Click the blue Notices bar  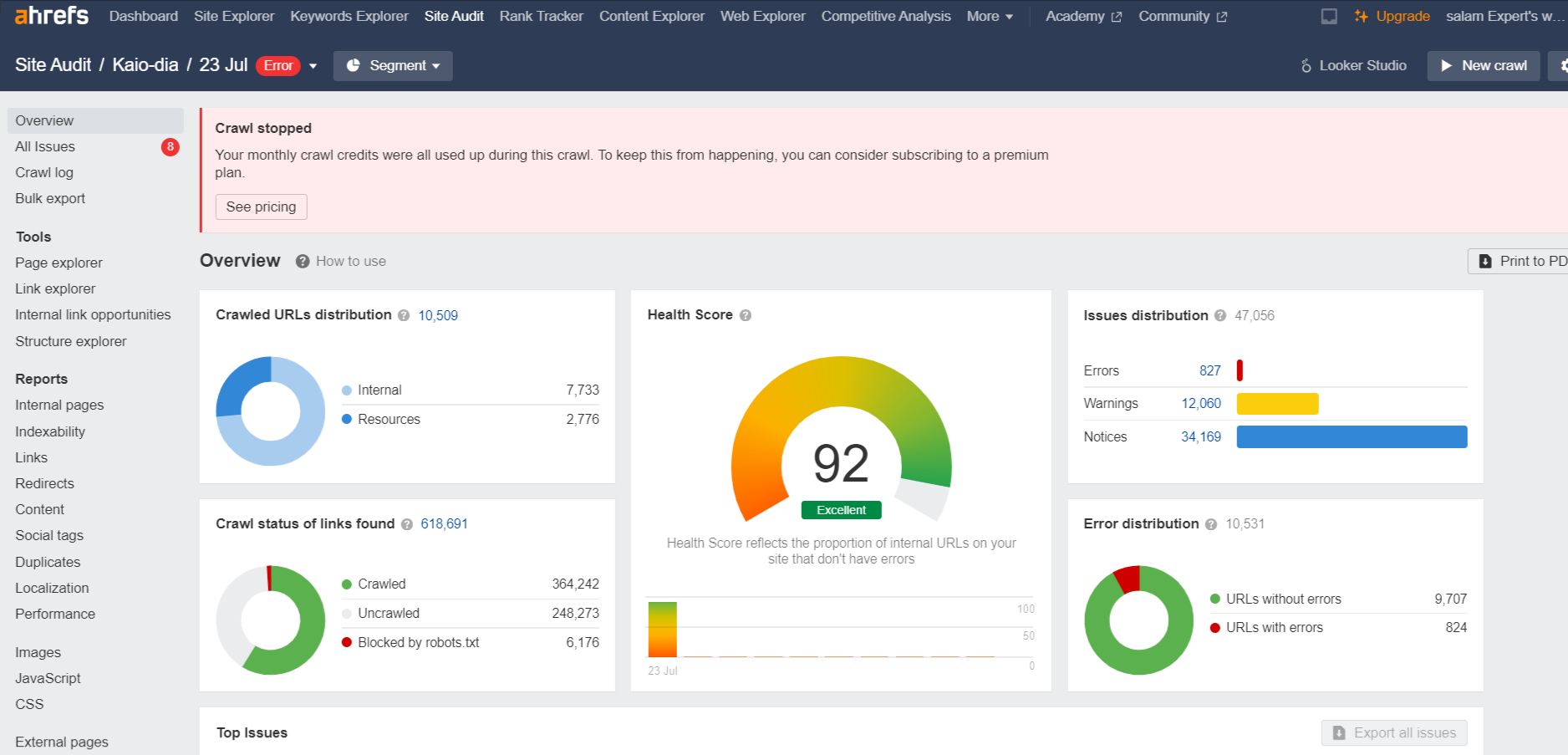pyautogui.click(x=1352, y=436)
